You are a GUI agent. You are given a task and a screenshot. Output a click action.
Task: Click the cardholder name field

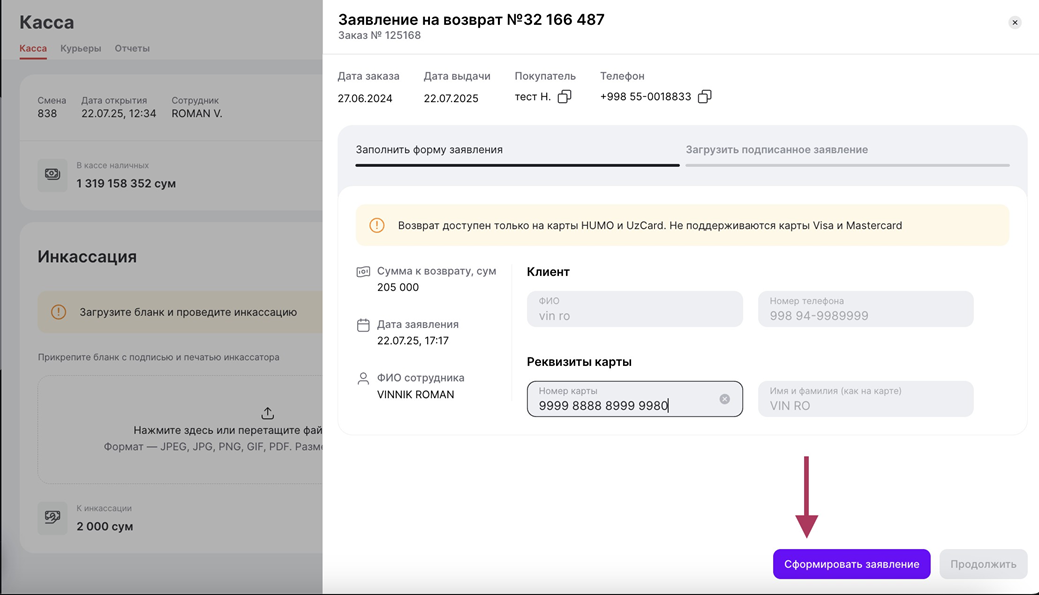tap(865, 400)
